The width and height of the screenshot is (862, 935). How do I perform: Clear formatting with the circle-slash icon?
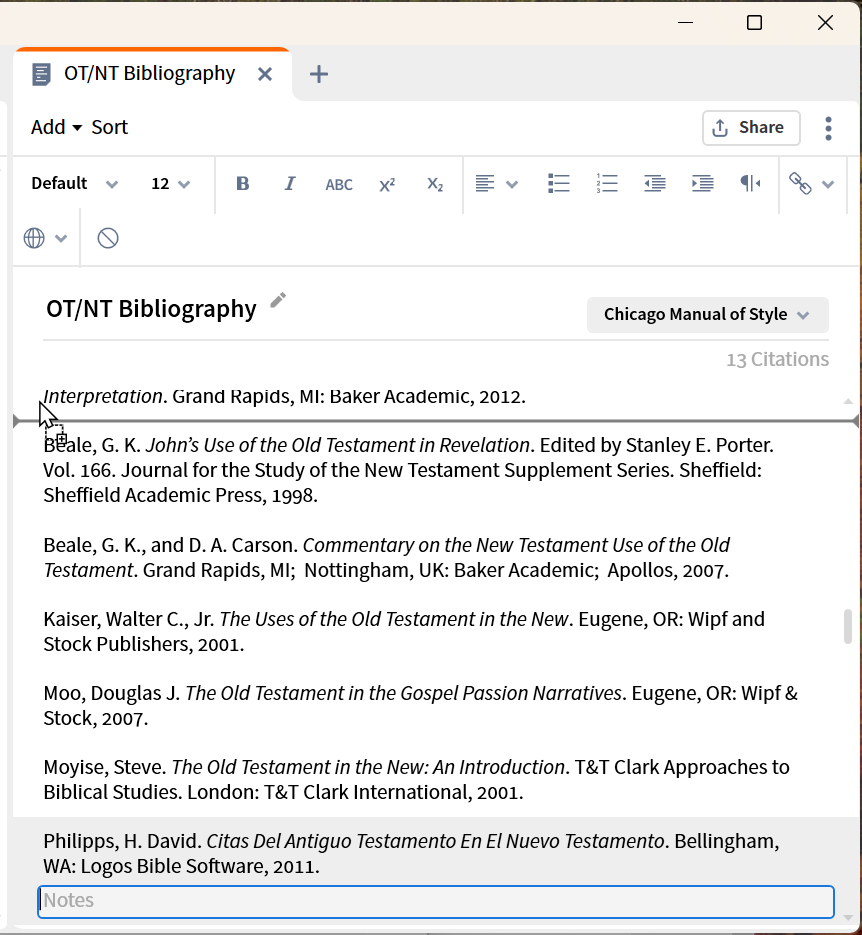point(108,238)
